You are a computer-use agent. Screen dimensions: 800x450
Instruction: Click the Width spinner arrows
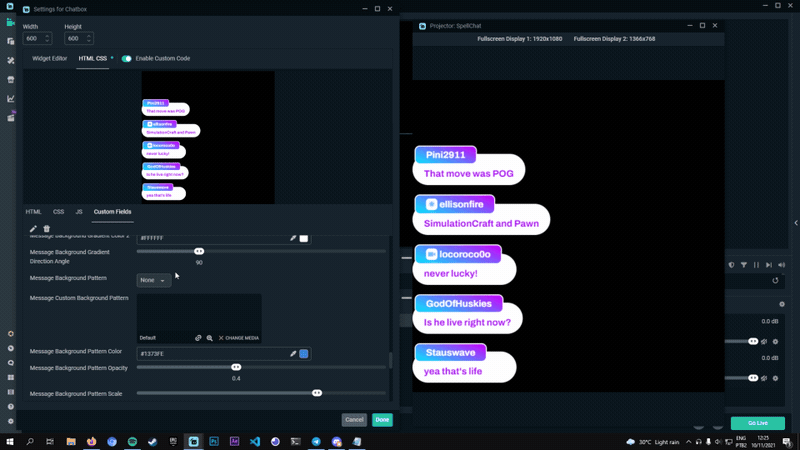(x=47, y=38)
